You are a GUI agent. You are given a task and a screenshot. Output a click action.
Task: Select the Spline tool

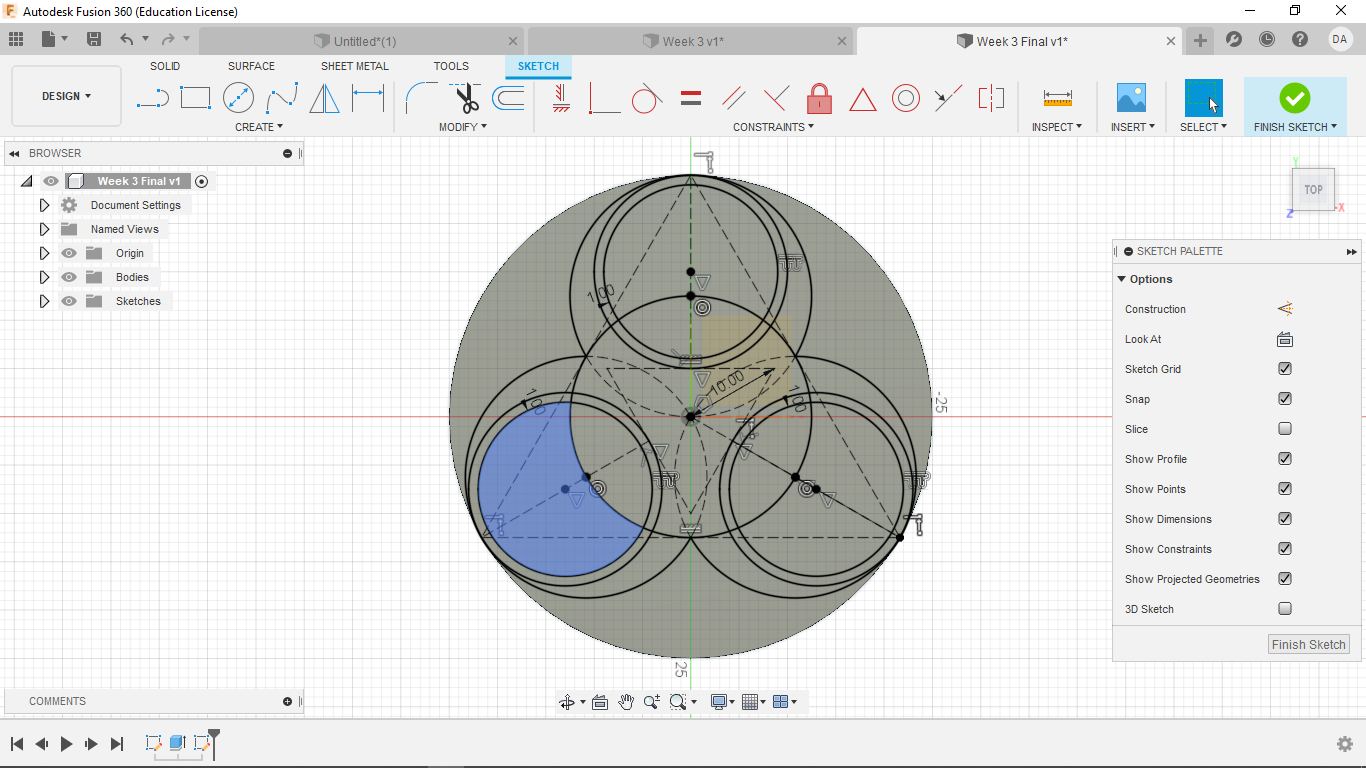click(282, 98)
